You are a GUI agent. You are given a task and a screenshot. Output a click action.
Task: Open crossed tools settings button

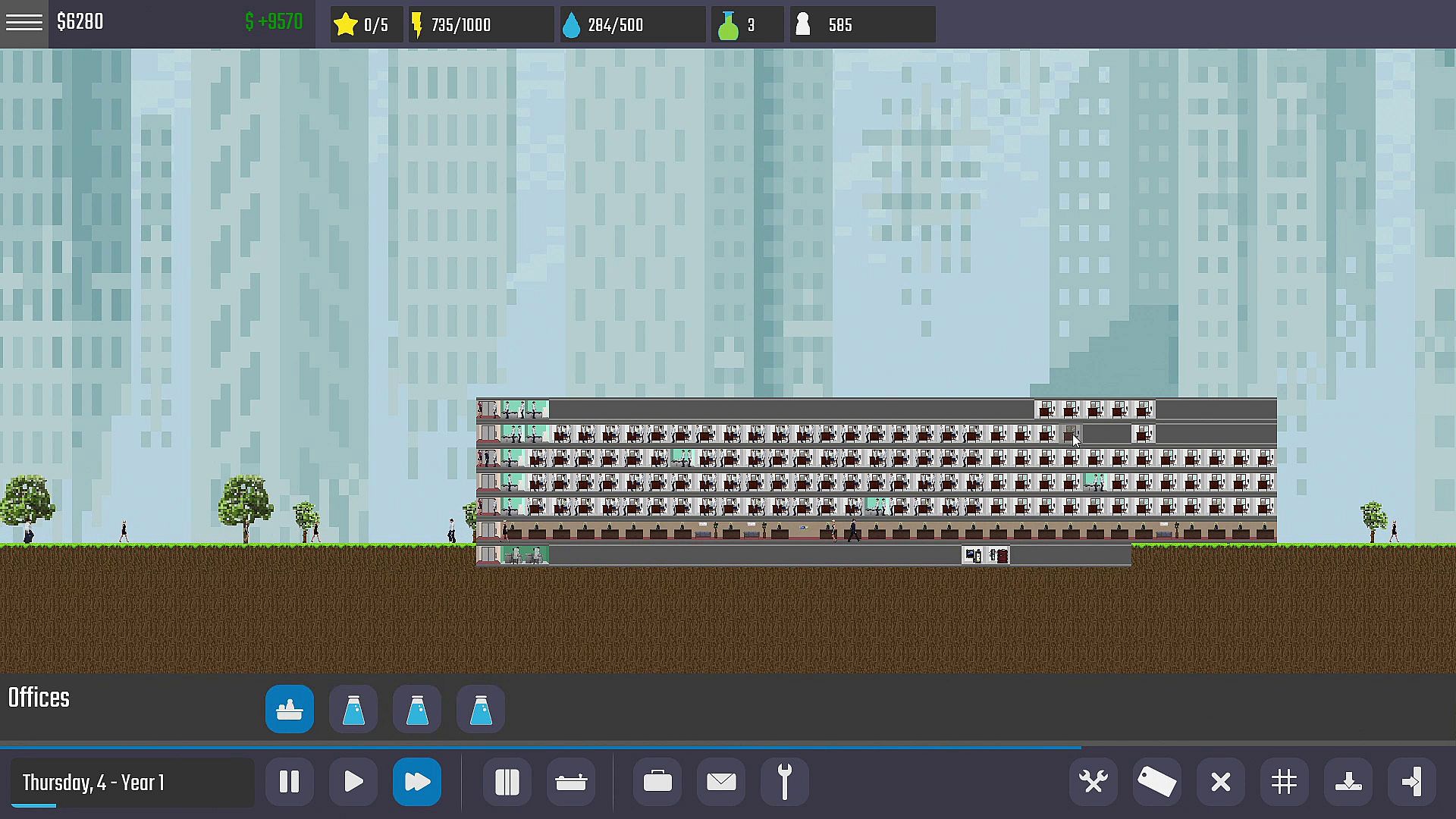coord(1094,782)
